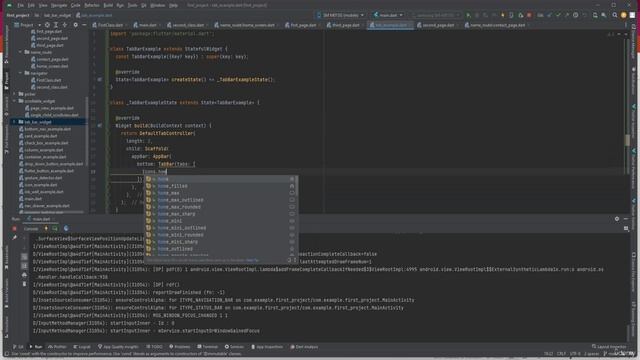Open the Run panel settings gear
The height and width of the screenshot is (360, 640).
coord(617,219)
